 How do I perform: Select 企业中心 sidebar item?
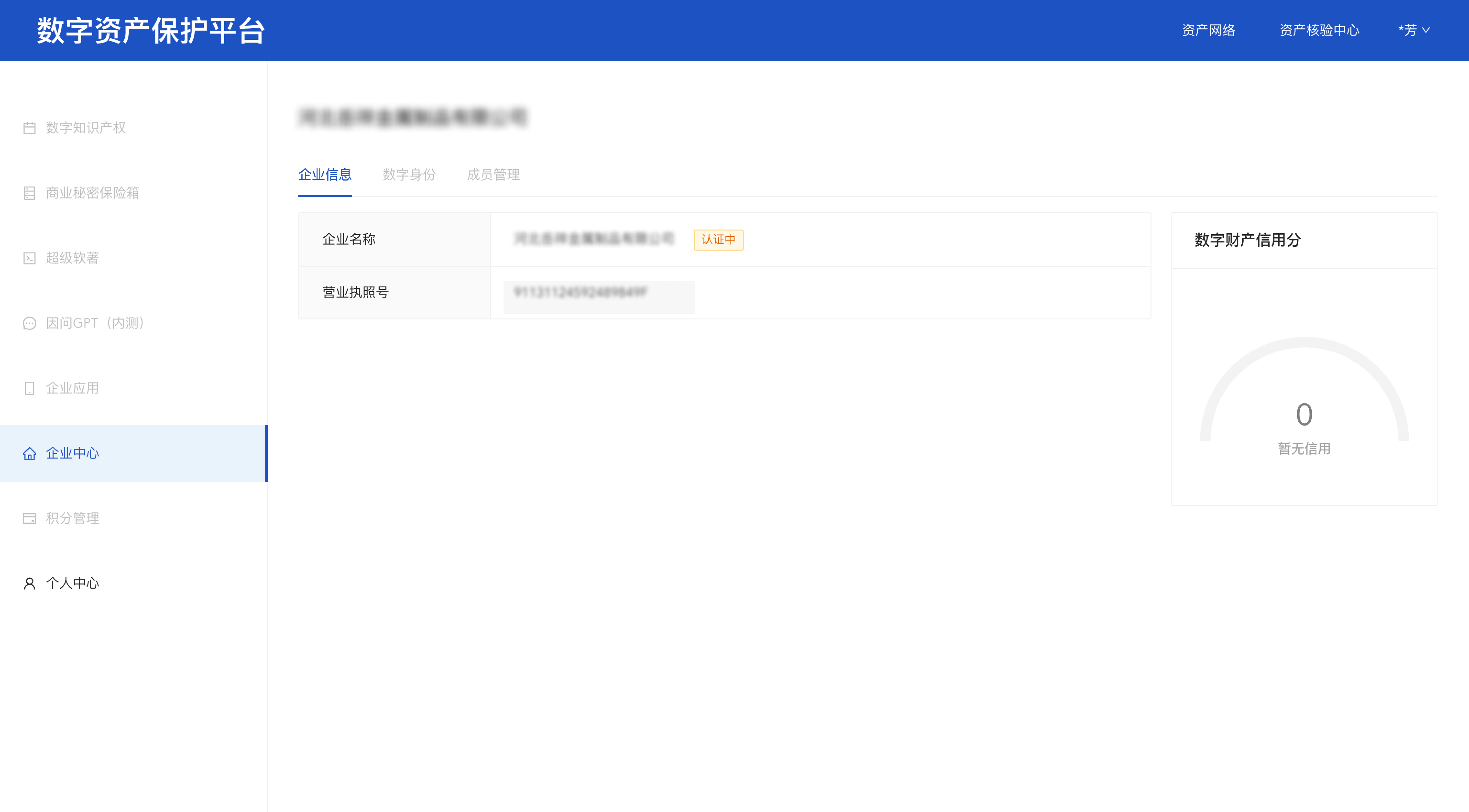[133, 453]
